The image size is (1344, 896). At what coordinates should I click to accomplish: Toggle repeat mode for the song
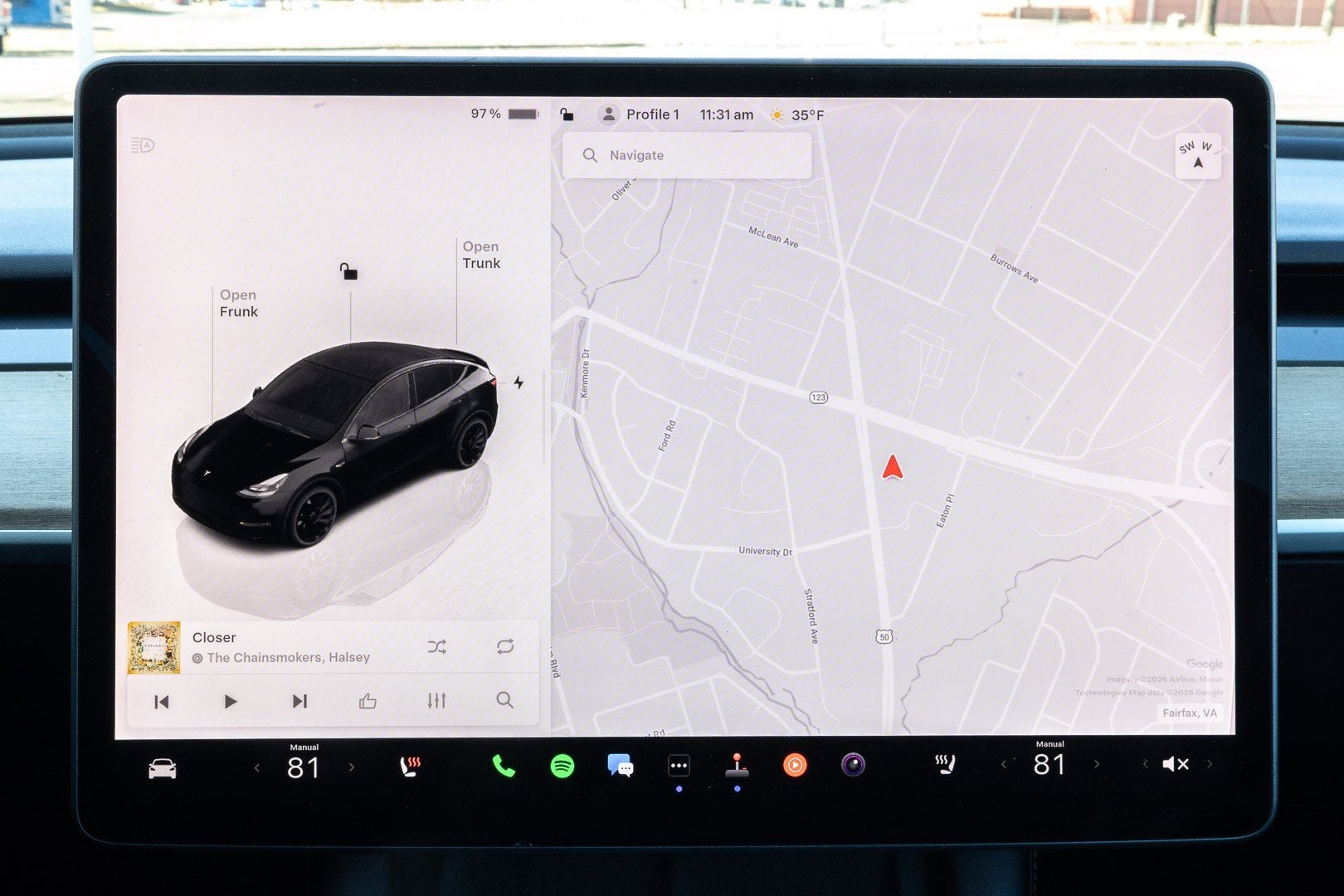tap(507, 646)
